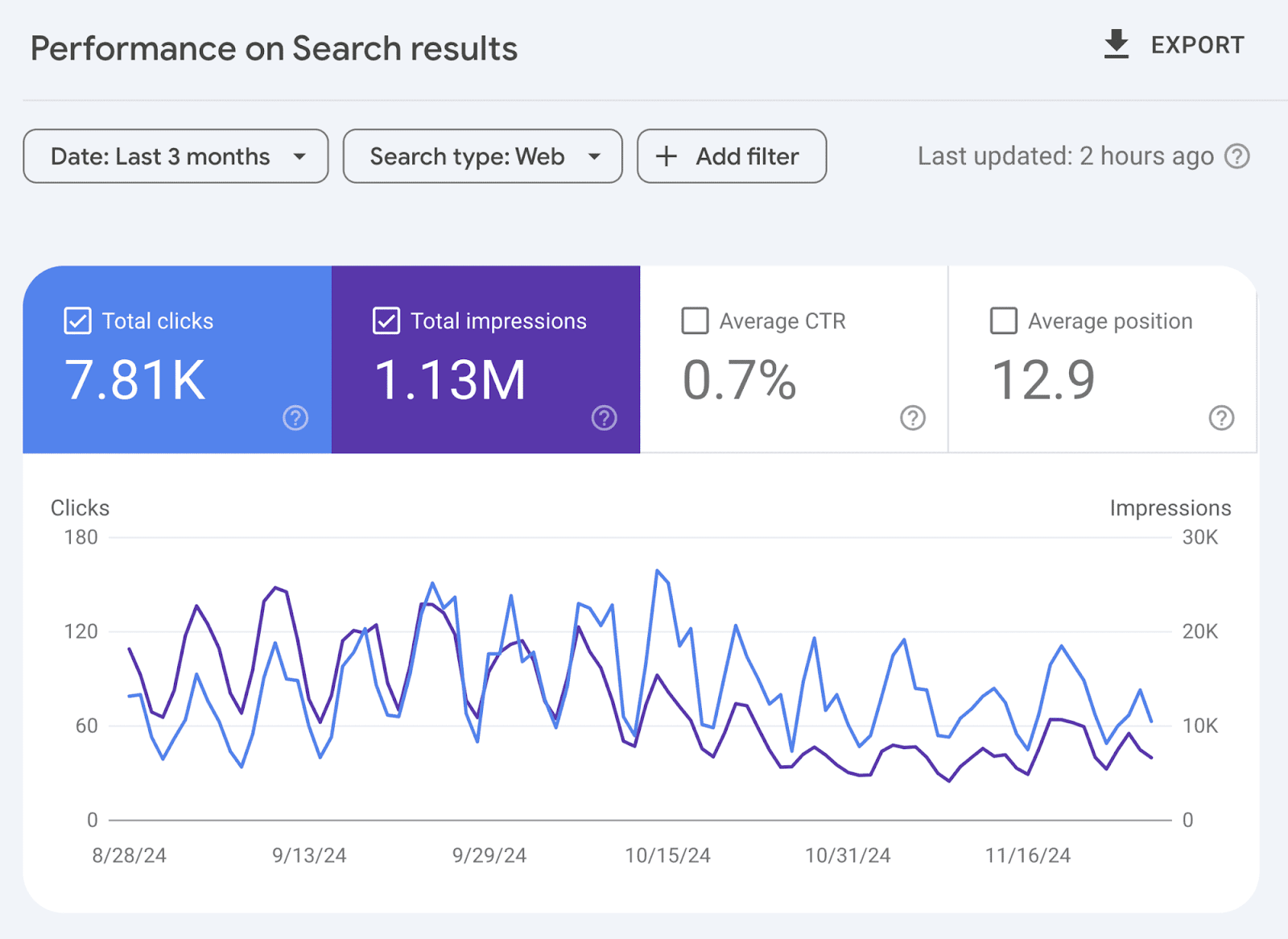The image size is (1288, 939).
Task: Click the checkmark icon inside Total clicks checkbox
Action: [76, 321]
